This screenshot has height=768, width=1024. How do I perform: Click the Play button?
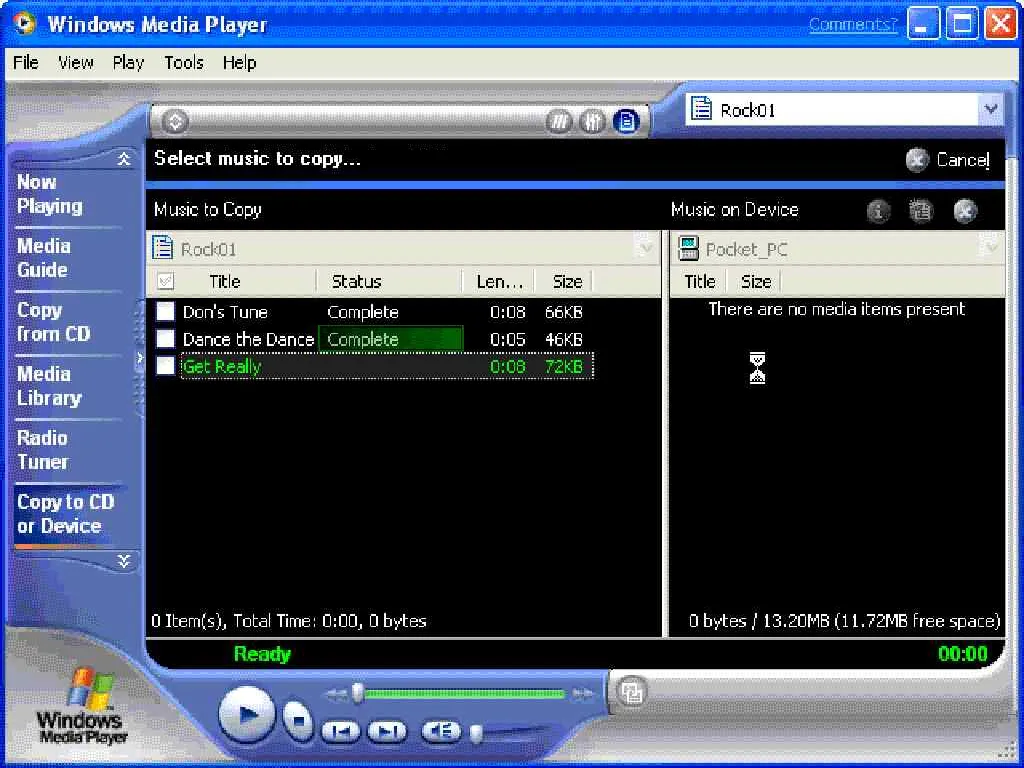[246, 714]
